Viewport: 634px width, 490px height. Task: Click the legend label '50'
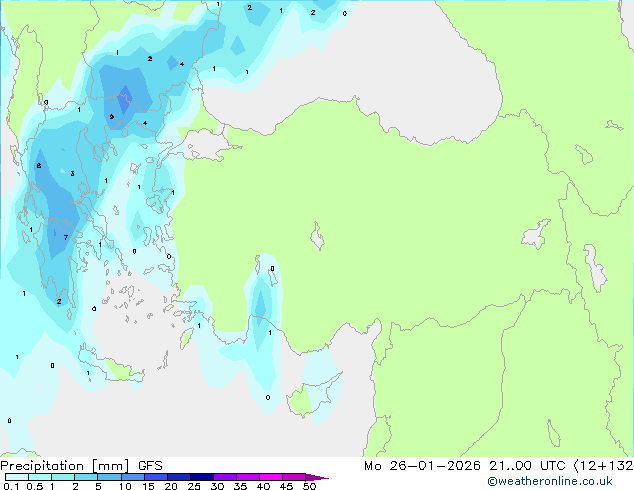[309, 486]
